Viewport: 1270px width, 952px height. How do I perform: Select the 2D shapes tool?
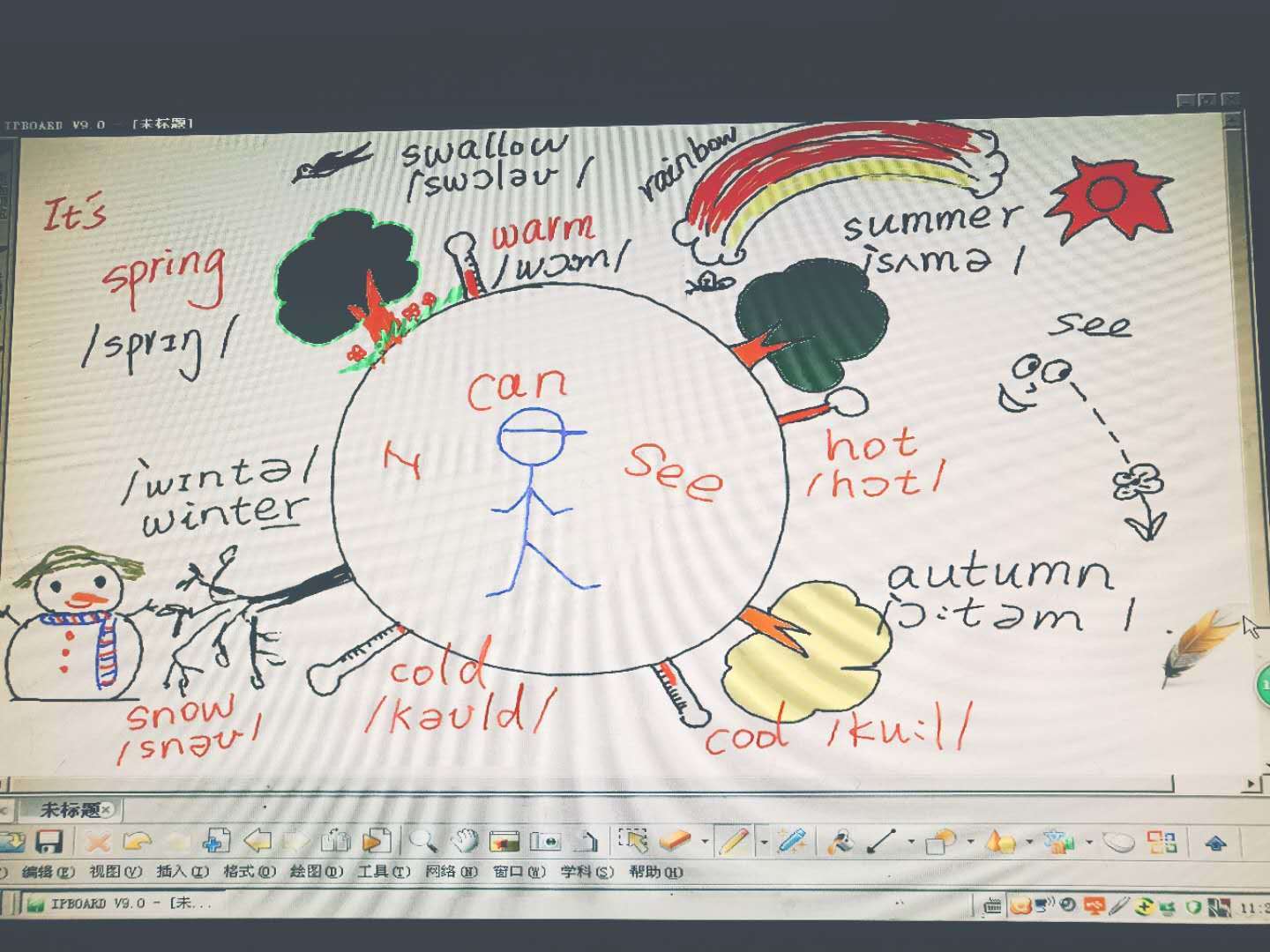coord(941,843)
